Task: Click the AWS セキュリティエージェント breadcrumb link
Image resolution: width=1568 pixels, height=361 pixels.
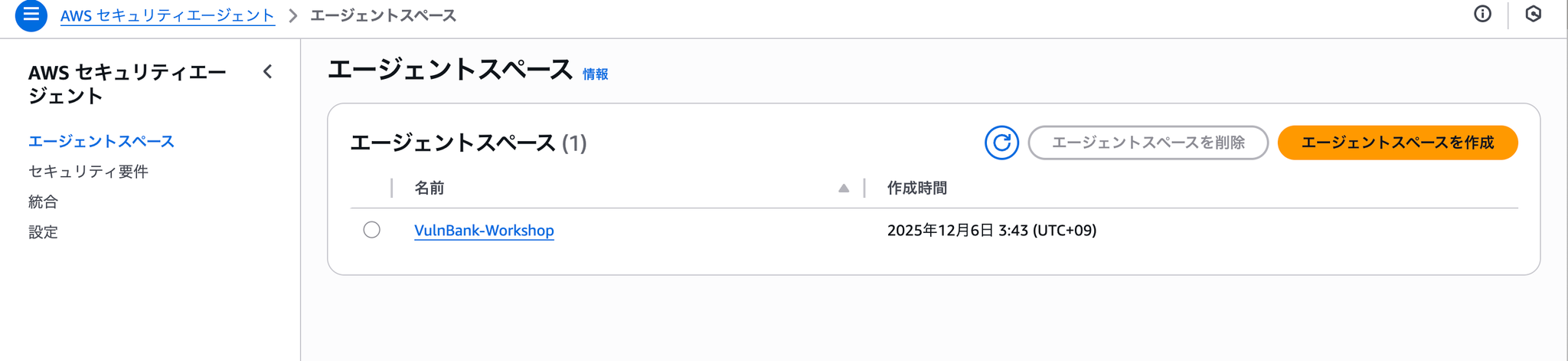Action: point(167,15)
